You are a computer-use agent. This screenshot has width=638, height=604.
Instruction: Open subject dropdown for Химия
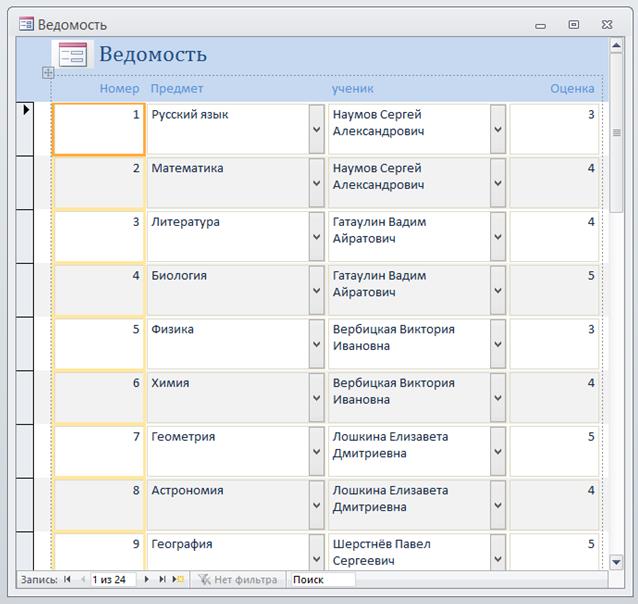click(317, 398)
